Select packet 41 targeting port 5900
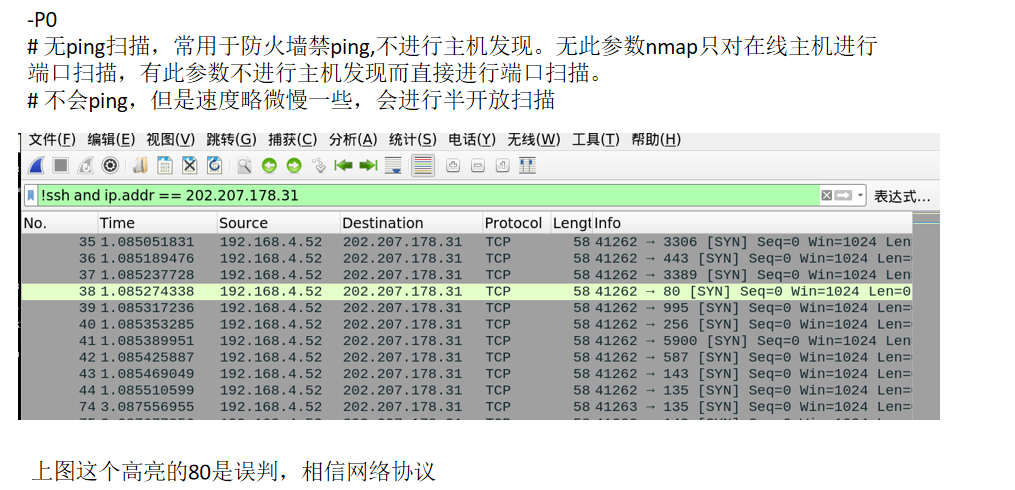Image resolution: width=1015 pixels, height=490 pixels. pos(467,341)
